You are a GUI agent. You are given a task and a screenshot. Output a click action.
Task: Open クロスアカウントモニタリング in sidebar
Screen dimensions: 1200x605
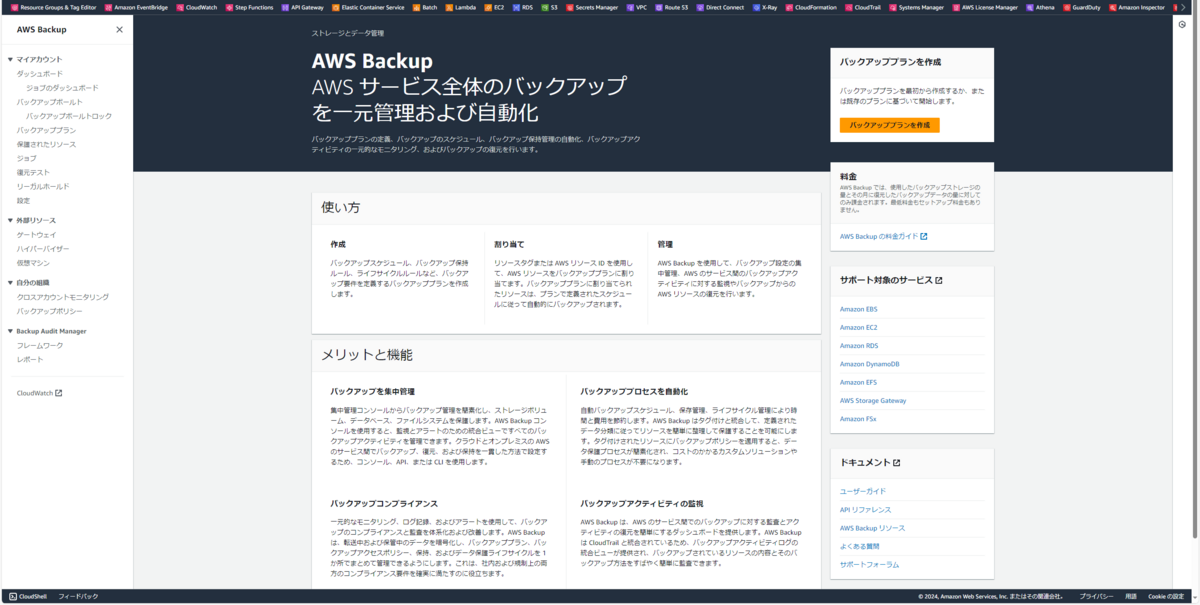tap(63, 297)
